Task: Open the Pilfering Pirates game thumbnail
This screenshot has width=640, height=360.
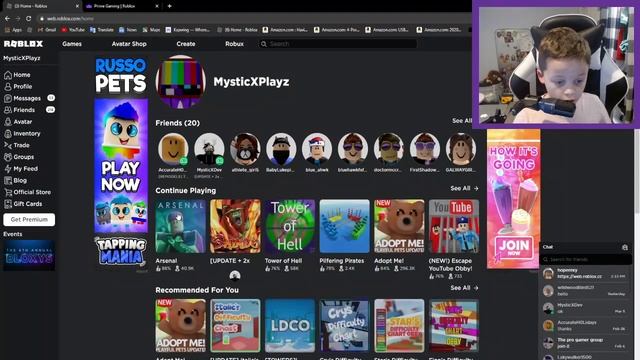Action: click(x=344, y=227)
